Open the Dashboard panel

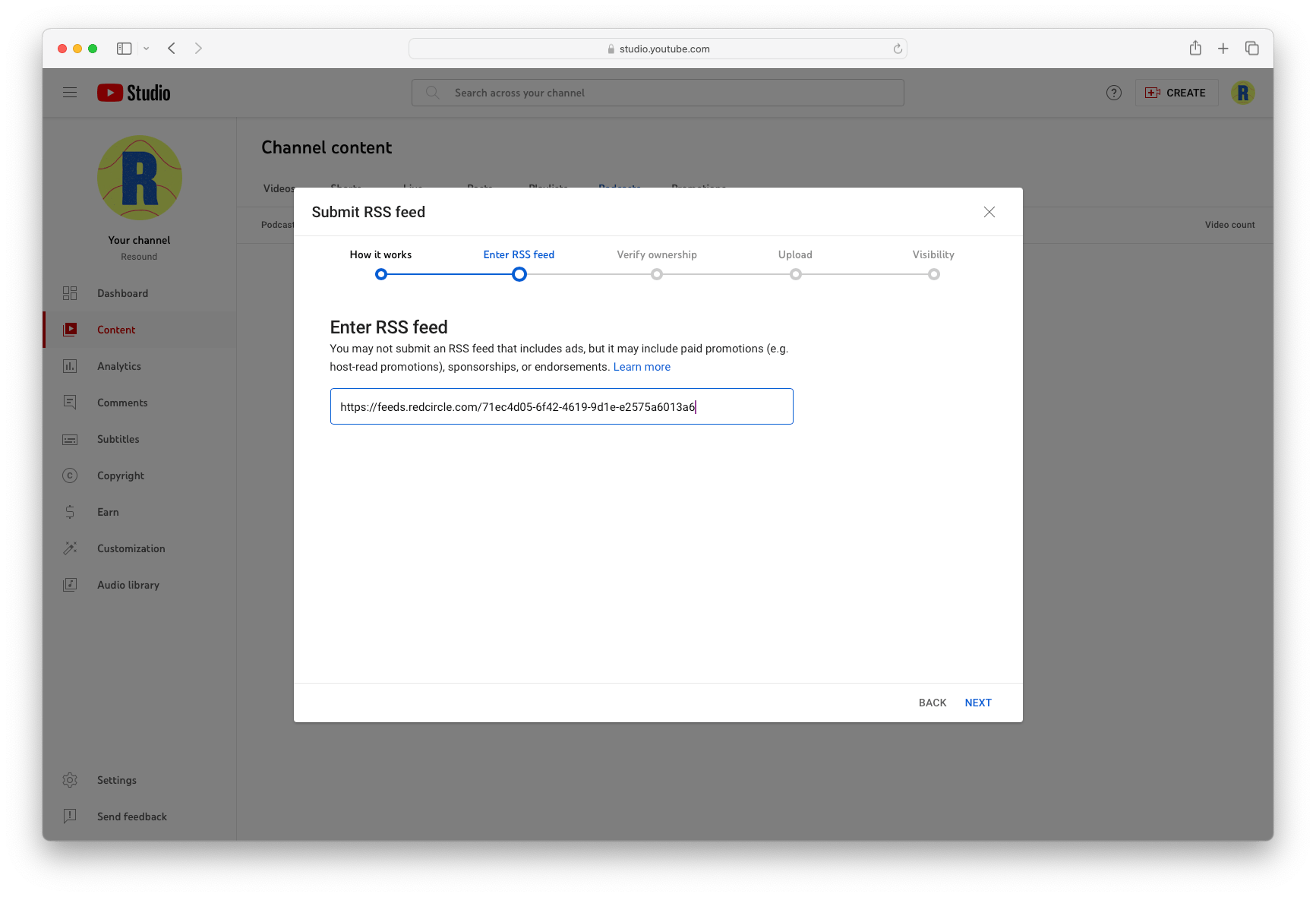pyautogui.click(x=122, y=293)
